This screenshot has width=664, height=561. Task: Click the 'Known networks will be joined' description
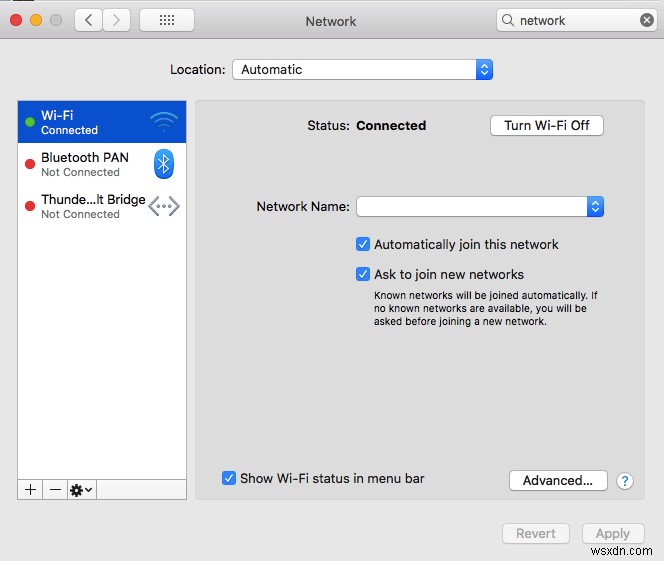[486, 308]
